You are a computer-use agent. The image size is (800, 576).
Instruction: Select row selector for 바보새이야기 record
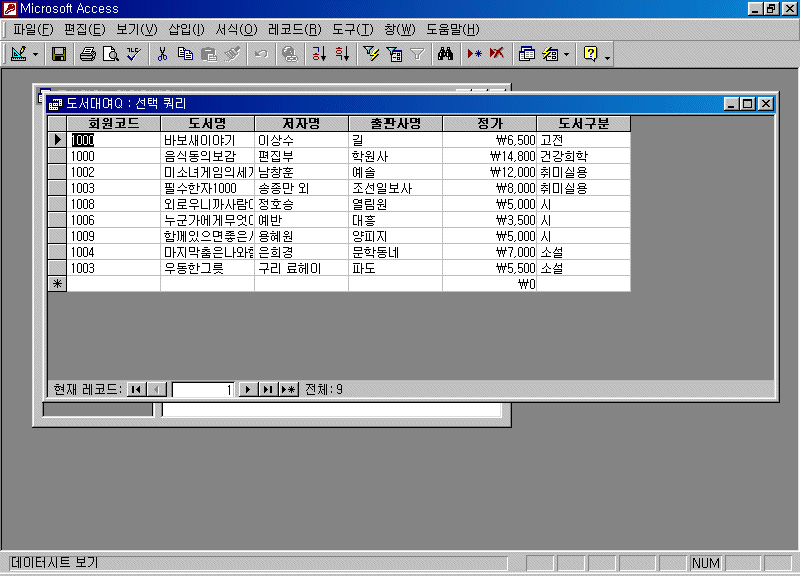(57, 140)
